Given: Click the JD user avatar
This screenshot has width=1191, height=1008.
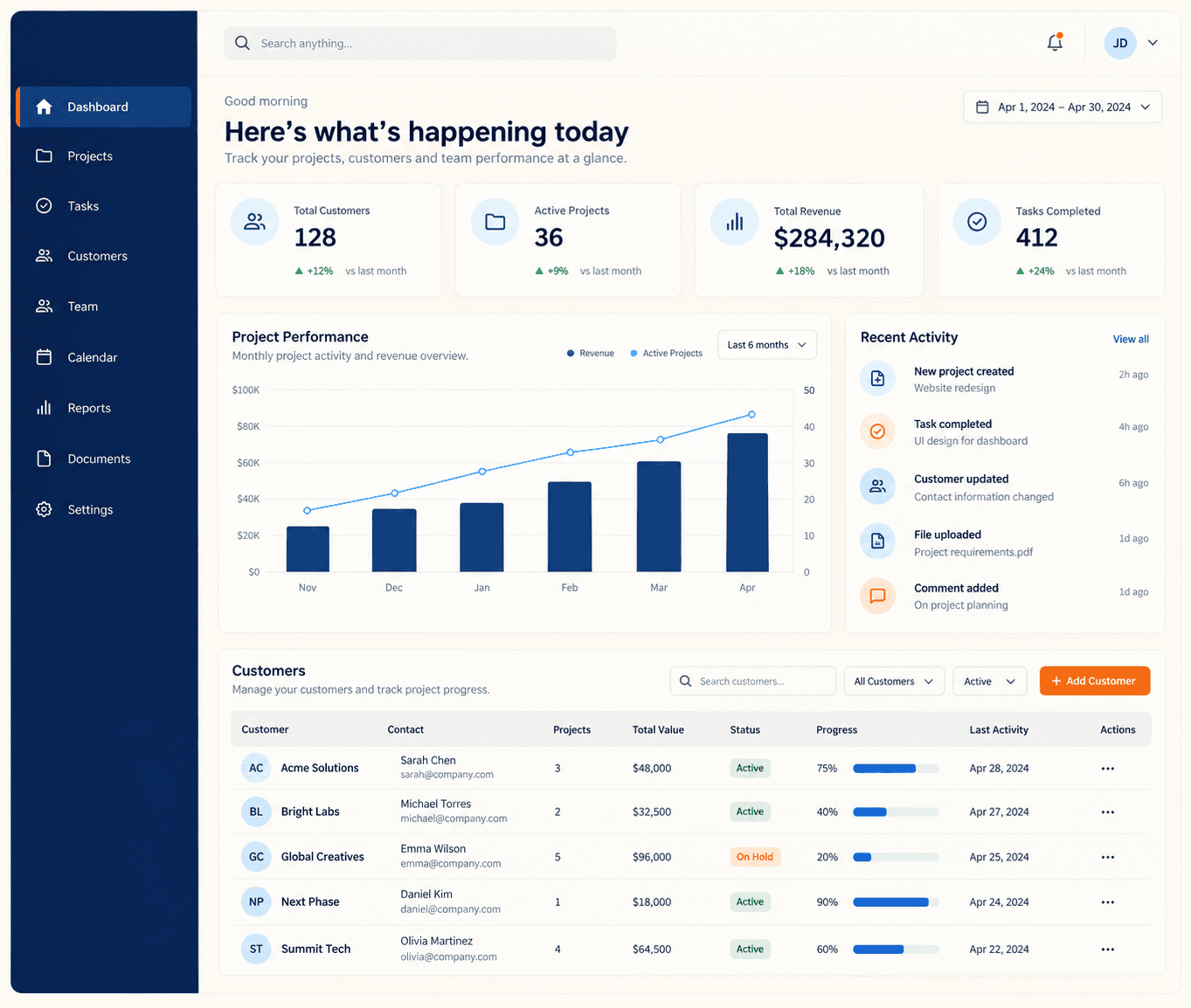Looking at the screenshot, I should [1119, 43].
